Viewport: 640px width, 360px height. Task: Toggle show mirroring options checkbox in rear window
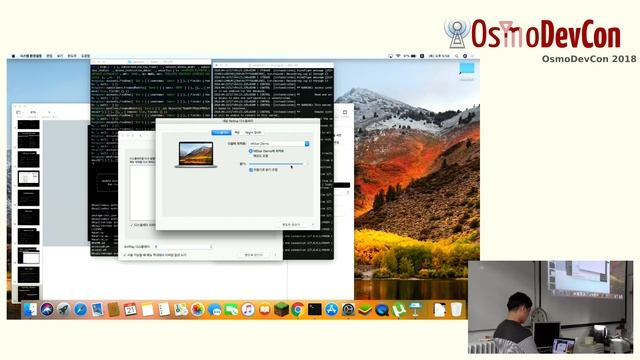point(125,255)
